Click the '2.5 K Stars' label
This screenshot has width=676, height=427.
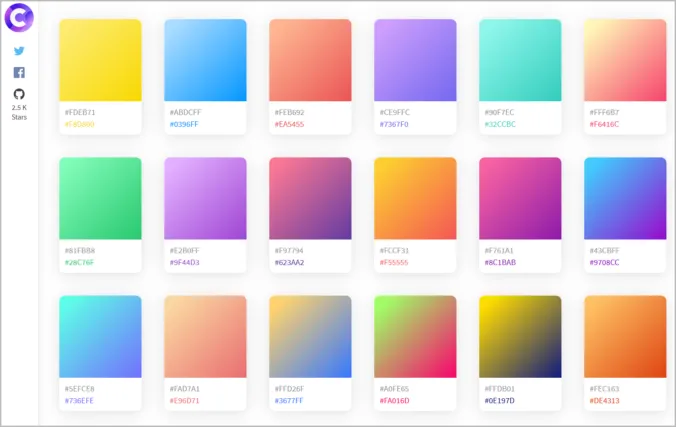point(19,112)
